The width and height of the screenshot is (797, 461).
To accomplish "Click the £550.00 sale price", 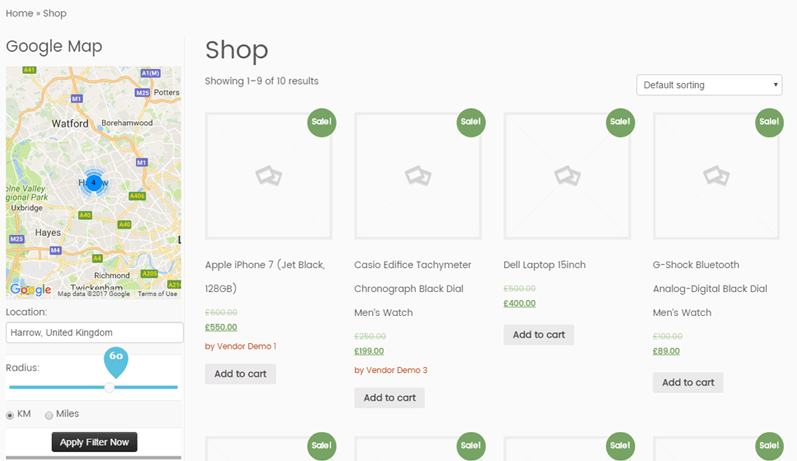I will pos(221,327).
